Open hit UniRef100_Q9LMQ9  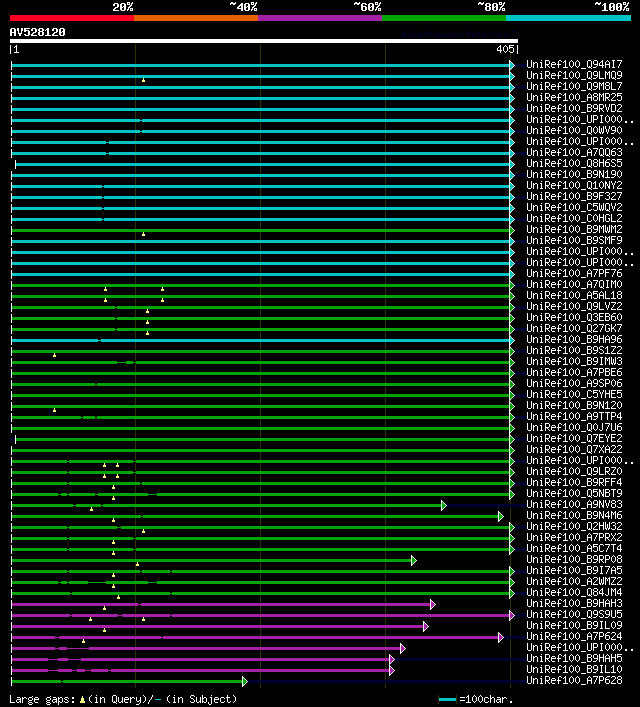coord(574,75)
